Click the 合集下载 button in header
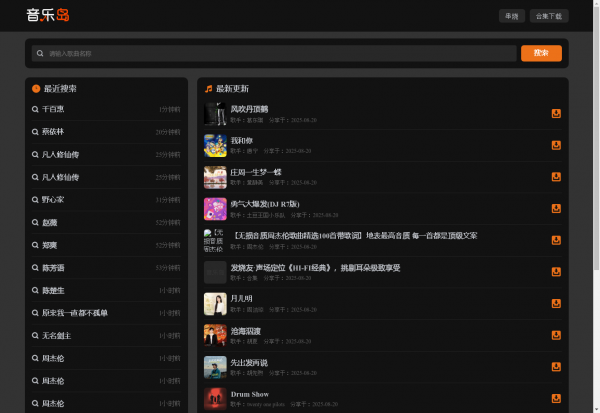The image size is (600, 413). coord(548,16)
